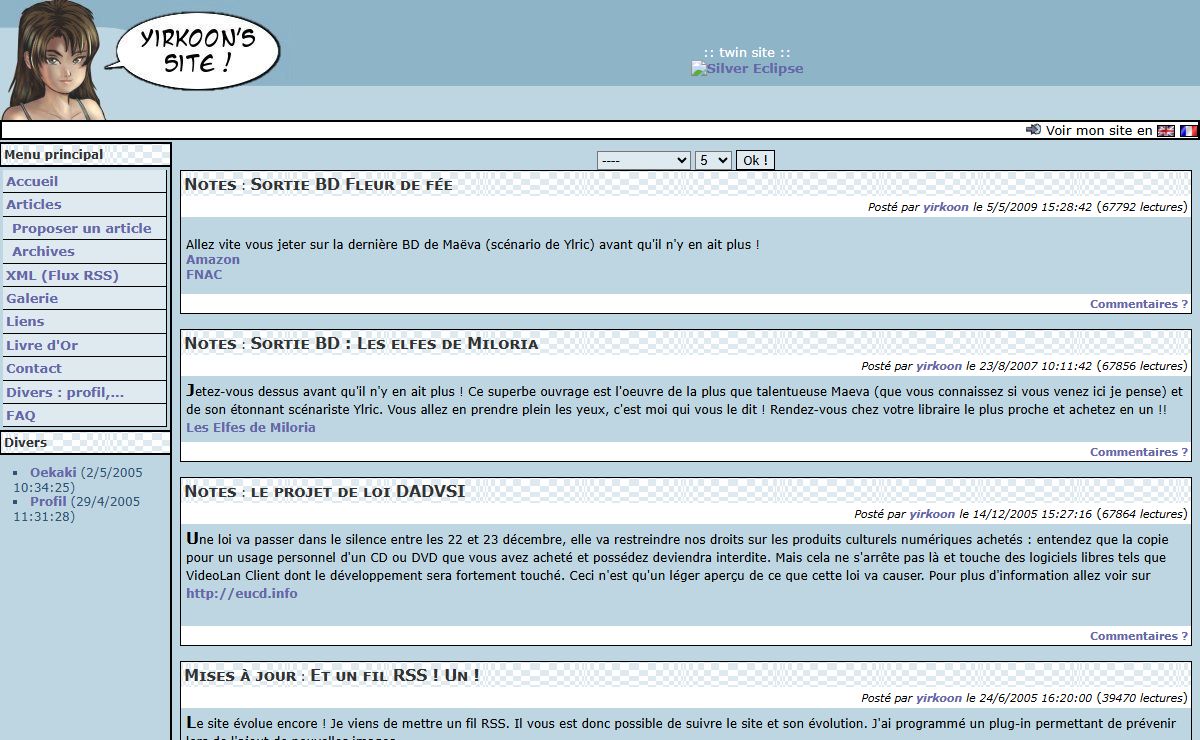Click the English flag icon
The image size is (1200, 740).
(1165, 131)
